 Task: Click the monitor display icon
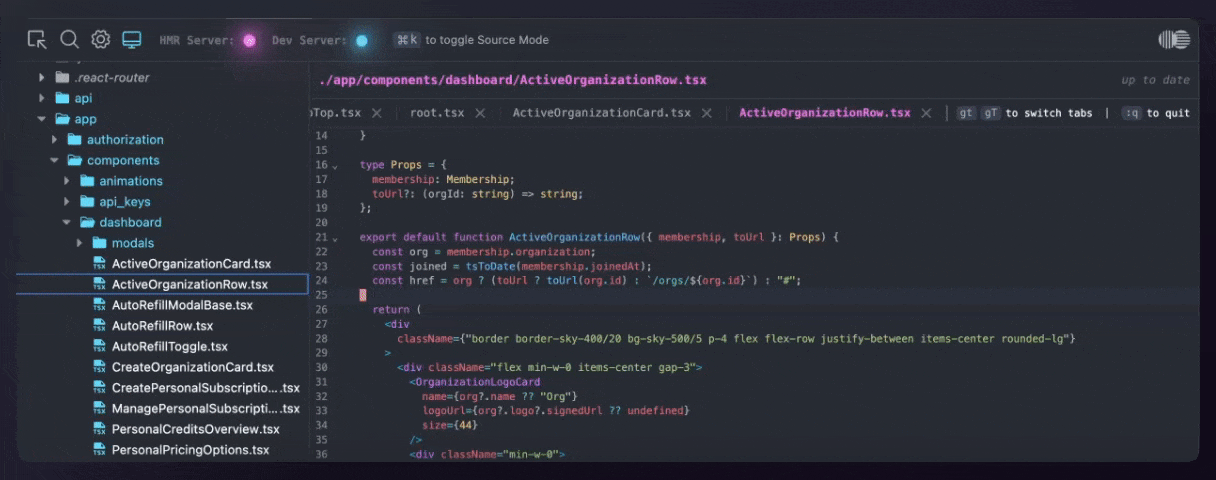tap(131, 40)
